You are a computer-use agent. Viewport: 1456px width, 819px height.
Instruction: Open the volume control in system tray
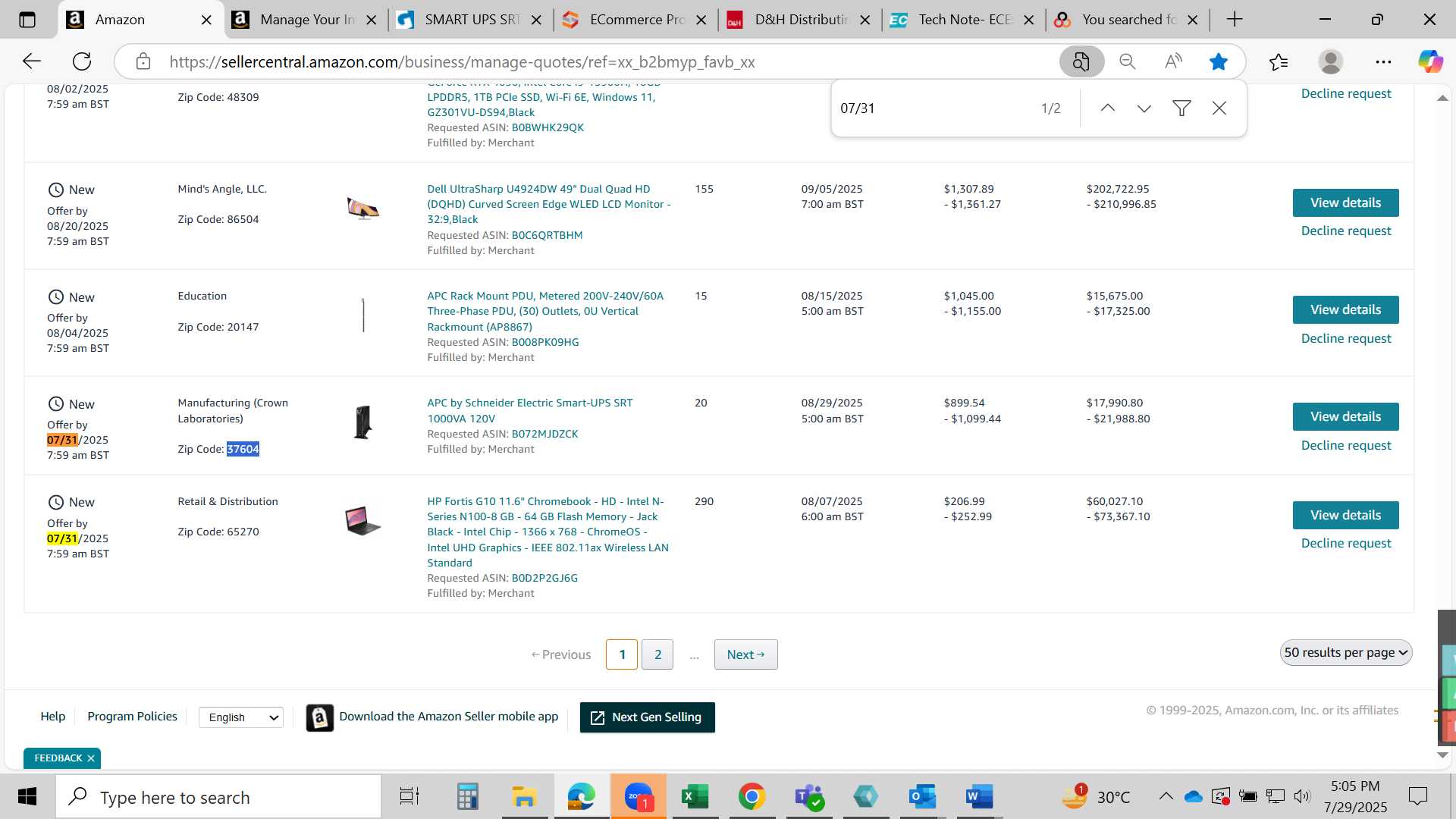1302,796
